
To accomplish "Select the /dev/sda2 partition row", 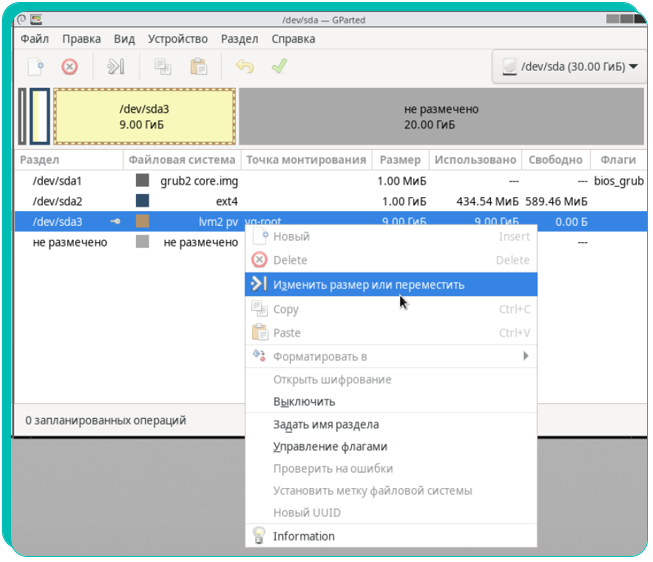I will [x=331, y=201].
